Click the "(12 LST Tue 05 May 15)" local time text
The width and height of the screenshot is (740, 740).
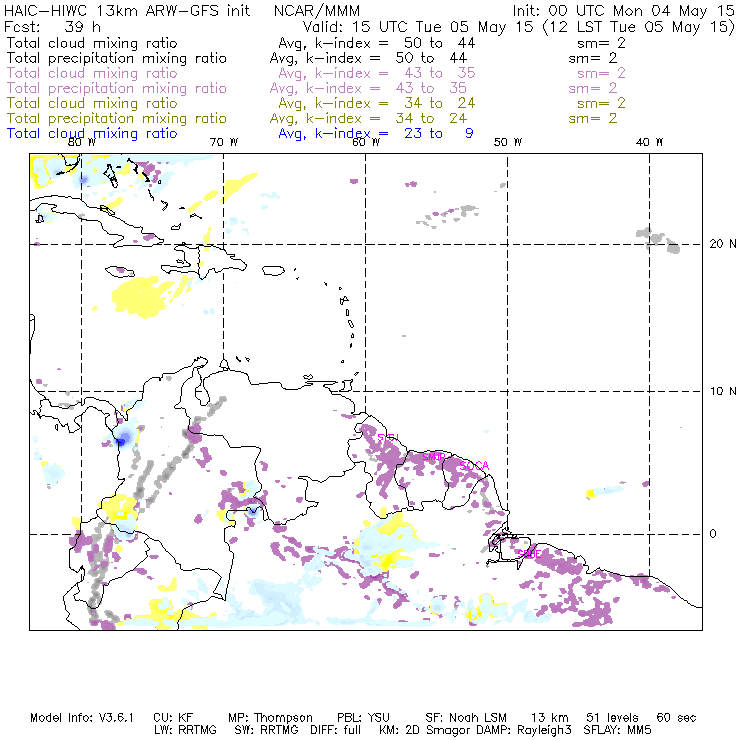tap(639, 26)
